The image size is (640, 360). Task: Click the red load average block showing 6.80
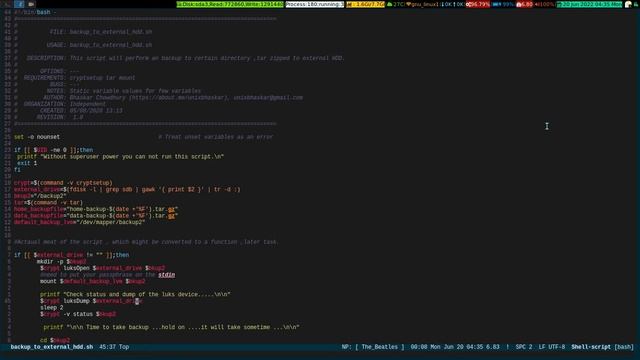(524, 4)
